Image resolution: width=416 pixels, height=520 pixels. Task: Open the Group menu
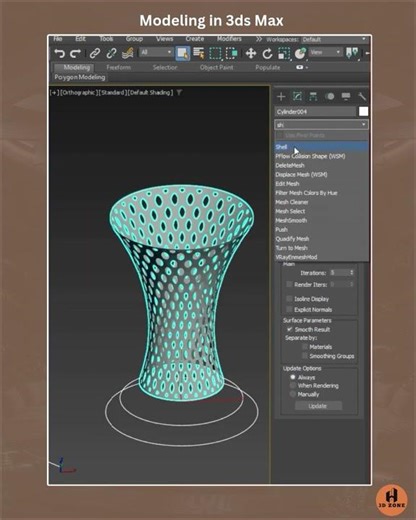(134, 39)
